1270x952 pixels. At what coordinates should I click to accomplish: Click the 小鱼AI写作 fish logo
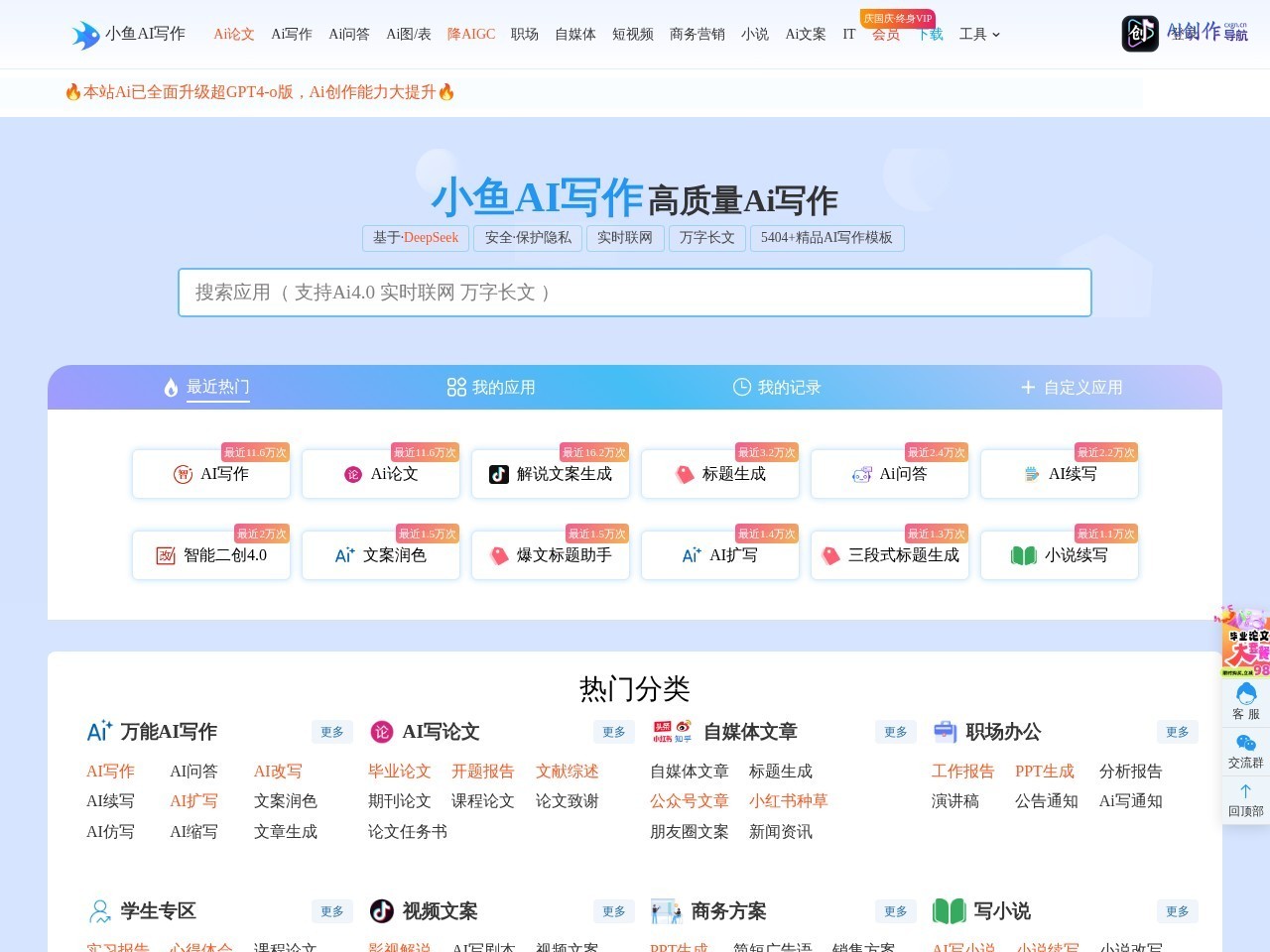pos(85,35)
